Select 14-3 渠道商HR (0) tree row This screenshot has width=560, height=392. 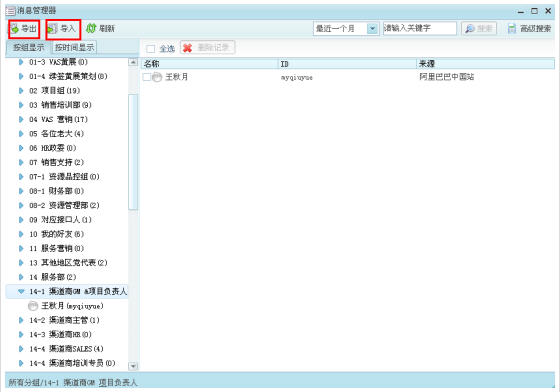tap(60, 335)
